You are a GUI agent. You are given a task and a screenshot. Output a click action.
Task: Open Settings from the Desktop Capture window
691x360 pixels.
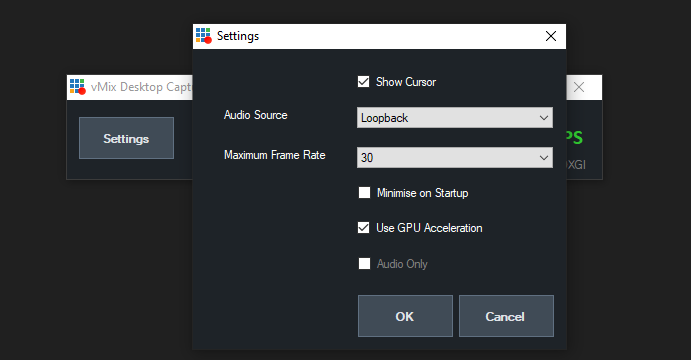(126, 138)
